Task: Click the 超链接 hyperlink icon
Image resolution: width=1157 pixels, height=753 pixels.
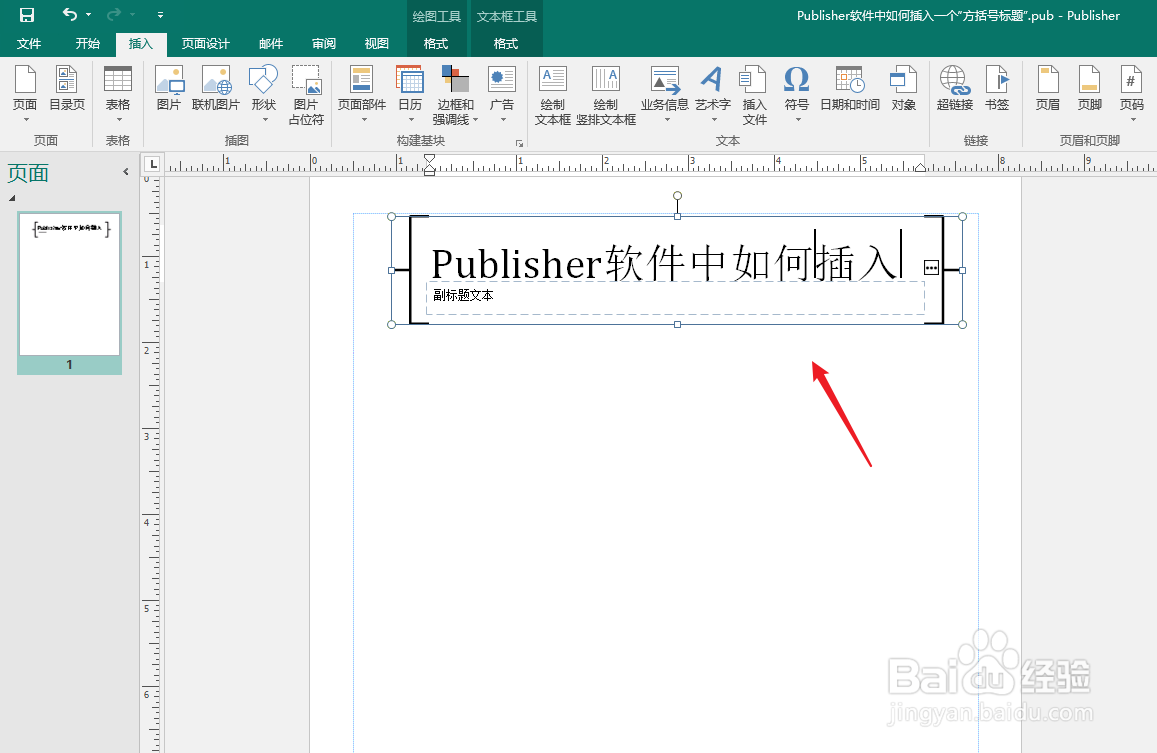Action: [x=954, y=89]
